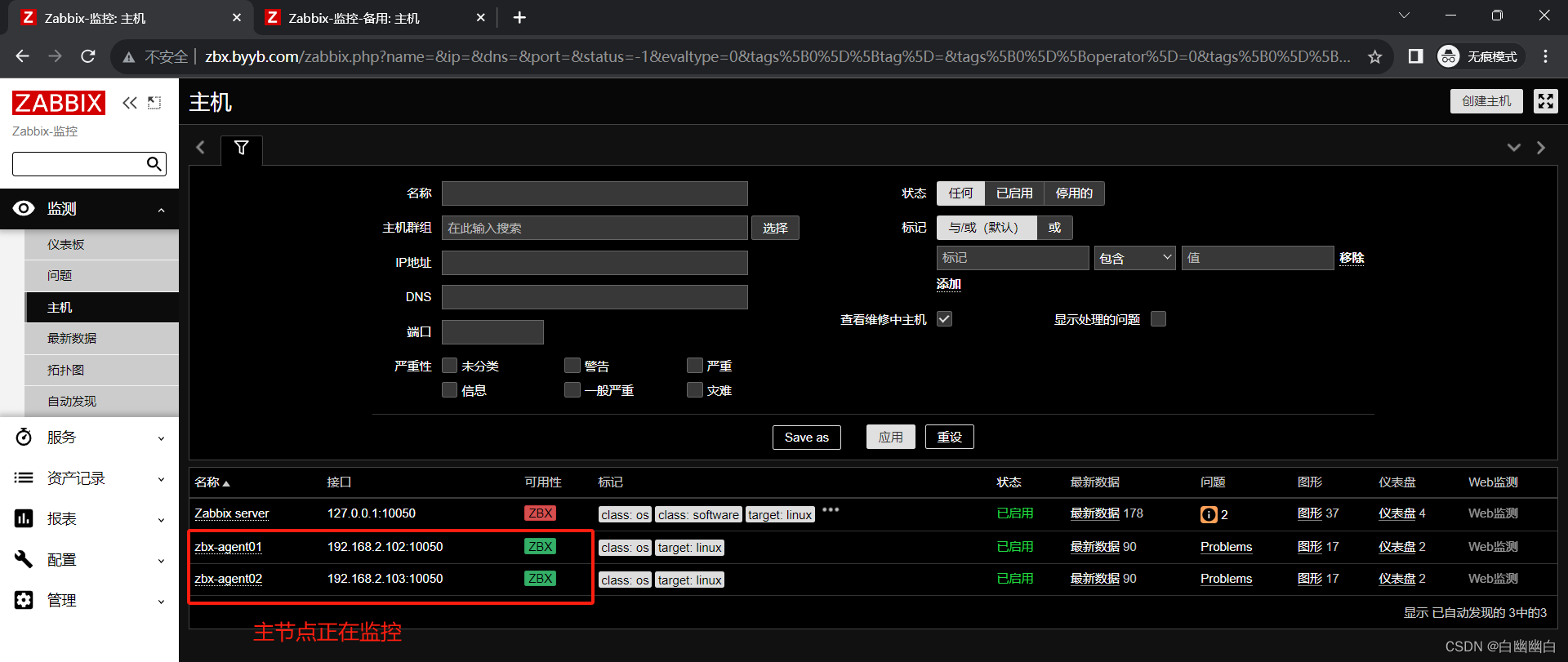Go back in browser history

point(23,56)
